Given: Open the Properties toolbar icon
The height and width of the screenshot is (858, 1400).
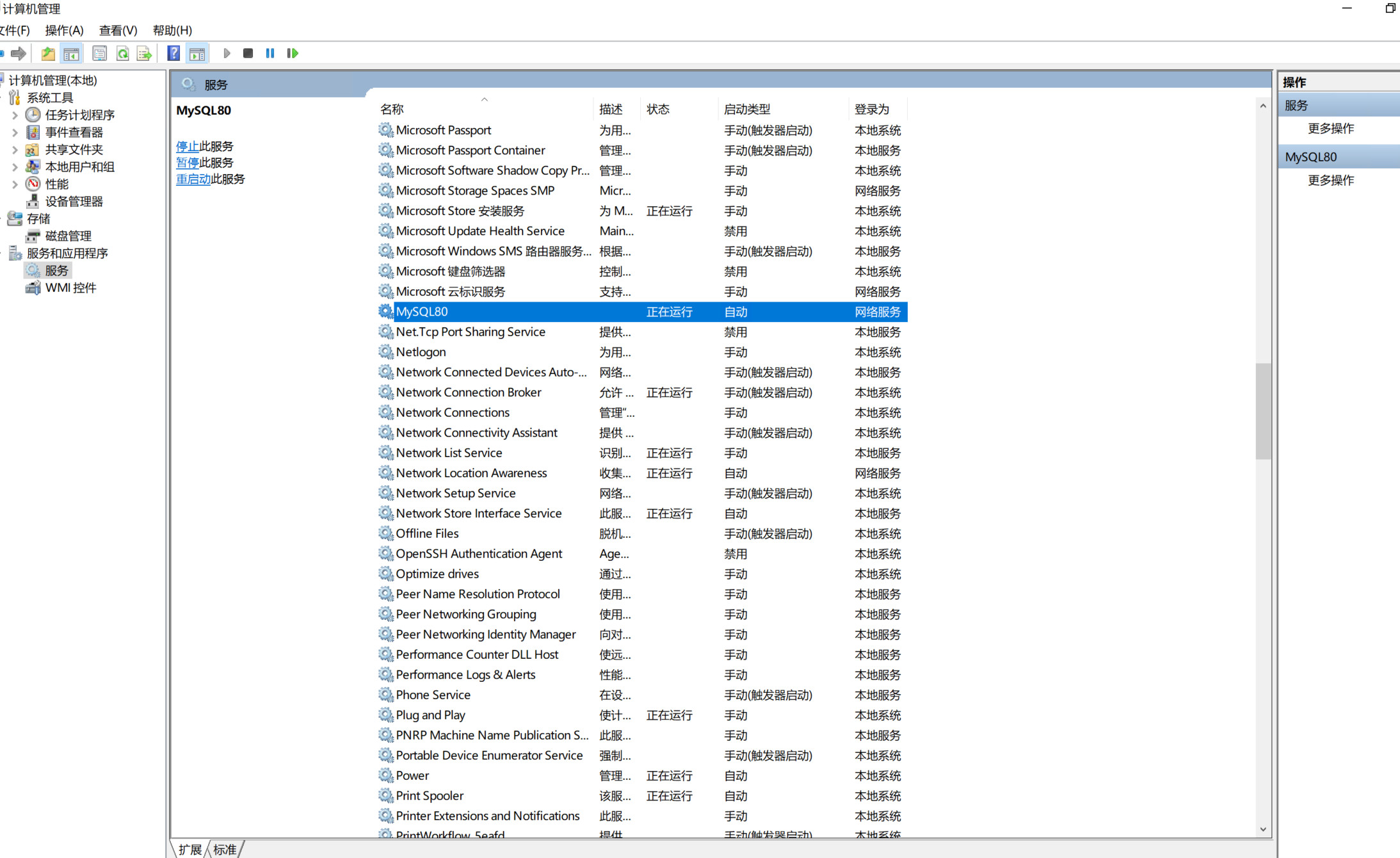Looking at the screenshot, I should pos(99,54).
